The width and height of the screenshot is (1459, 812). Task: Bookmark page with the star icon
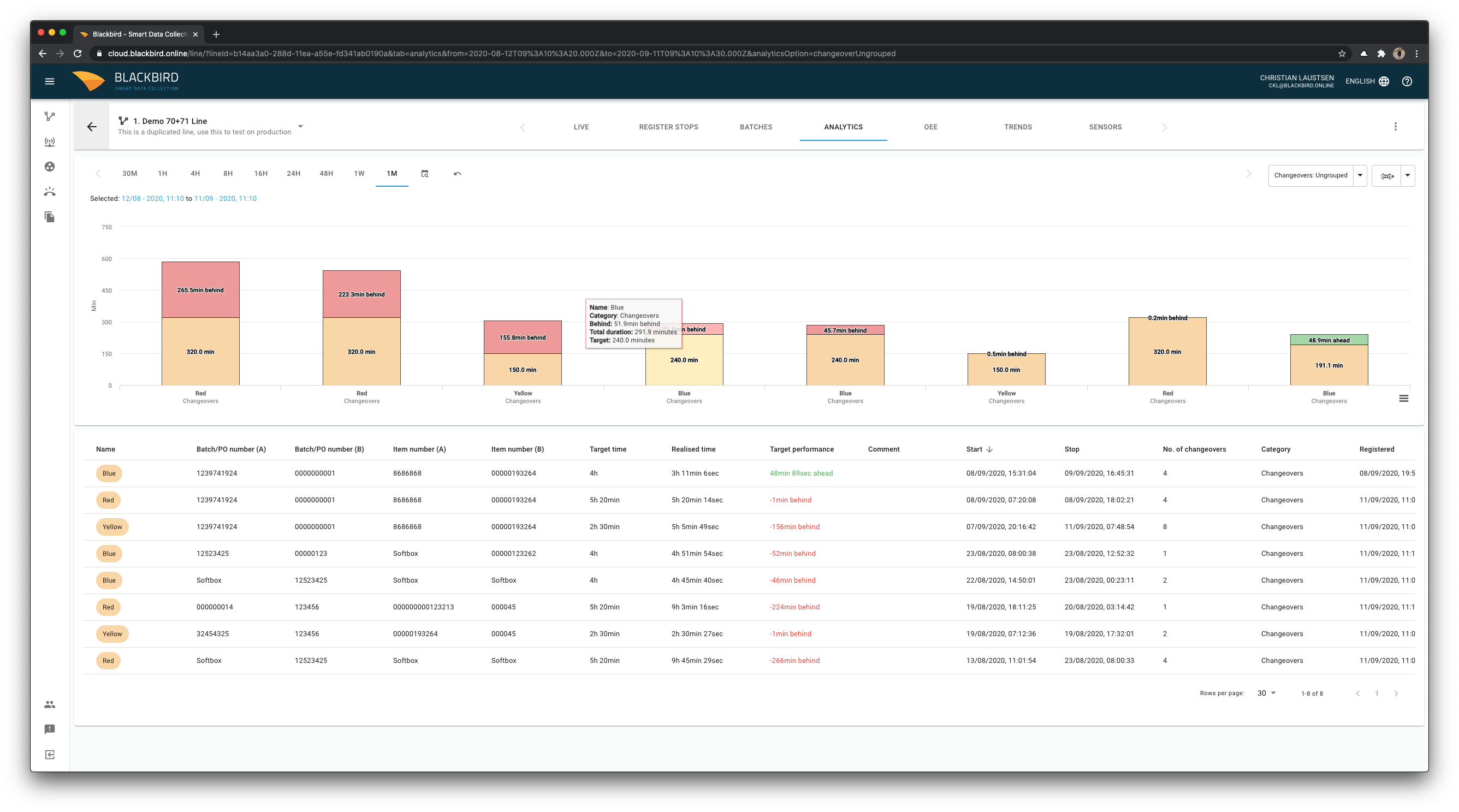[x=1342, y=54]
